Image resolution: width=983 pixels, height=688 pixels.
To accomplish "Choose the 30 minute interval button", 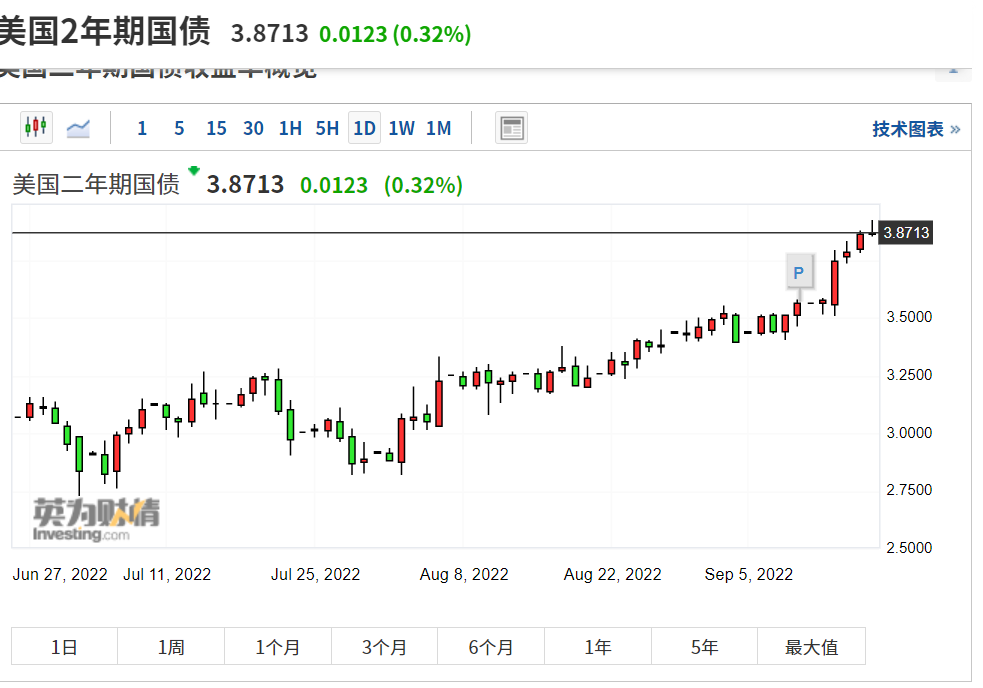I will [253, 128].
